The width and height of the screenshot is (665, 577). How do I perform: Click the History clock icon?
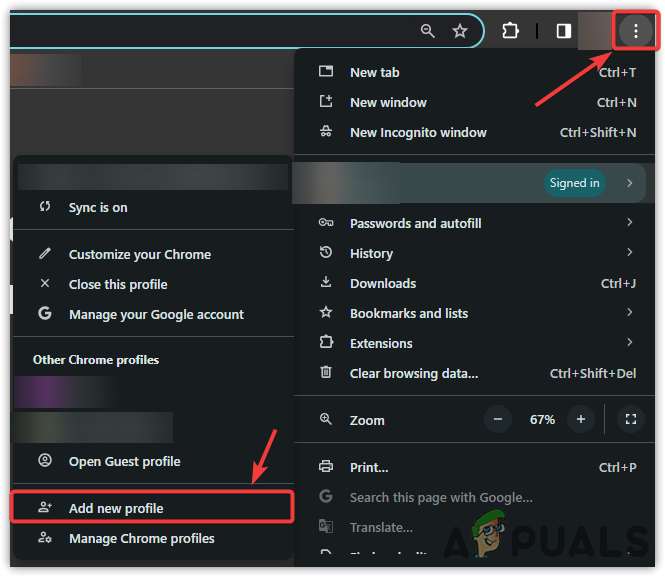tap(326, 252)
